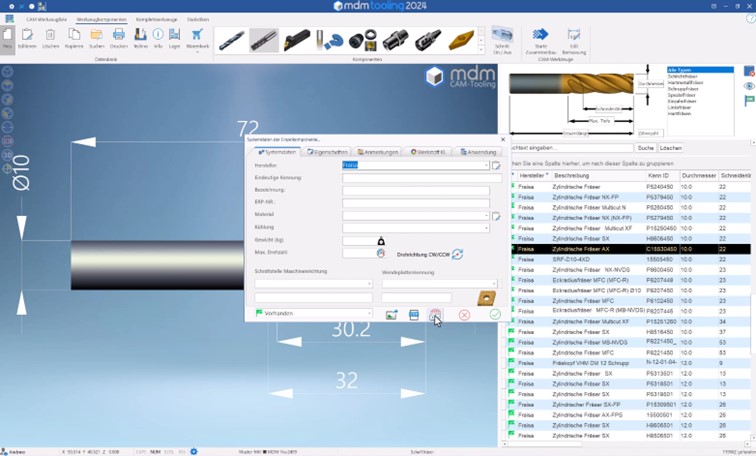The height and width of the screenshot is (456, 756).
Task: Click the blue window icon in dialog footer
Action: (414, 315)
